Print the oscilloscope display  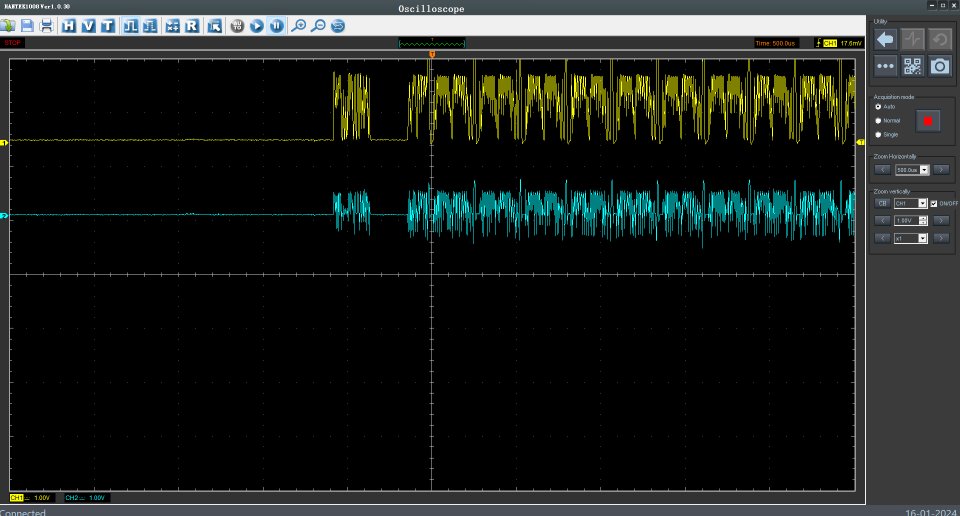tap(47, 26)
